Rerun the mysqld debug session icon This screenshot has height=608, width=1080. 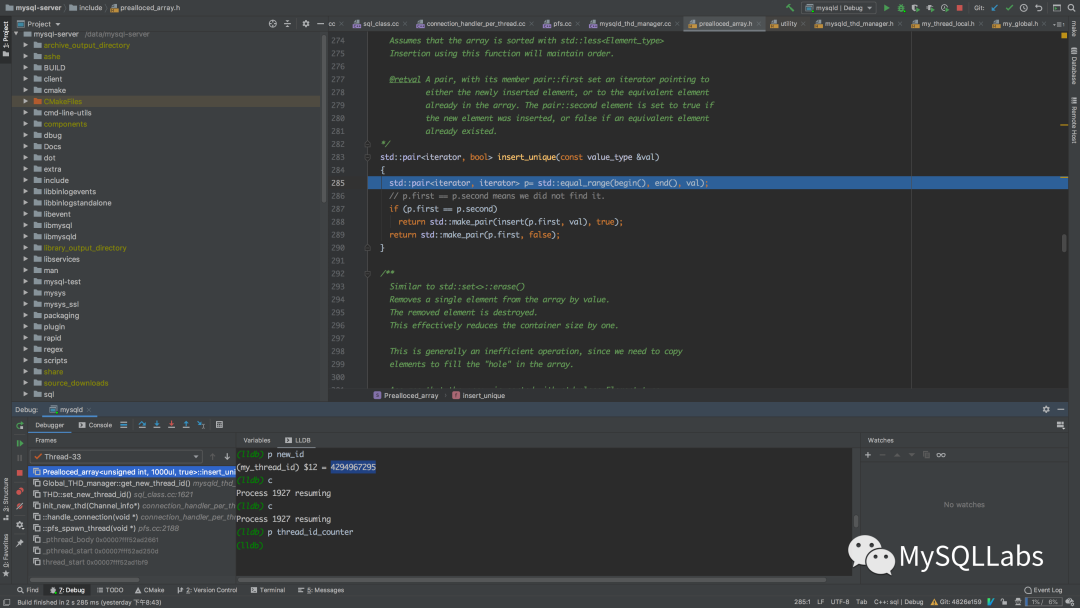[20, 425]
